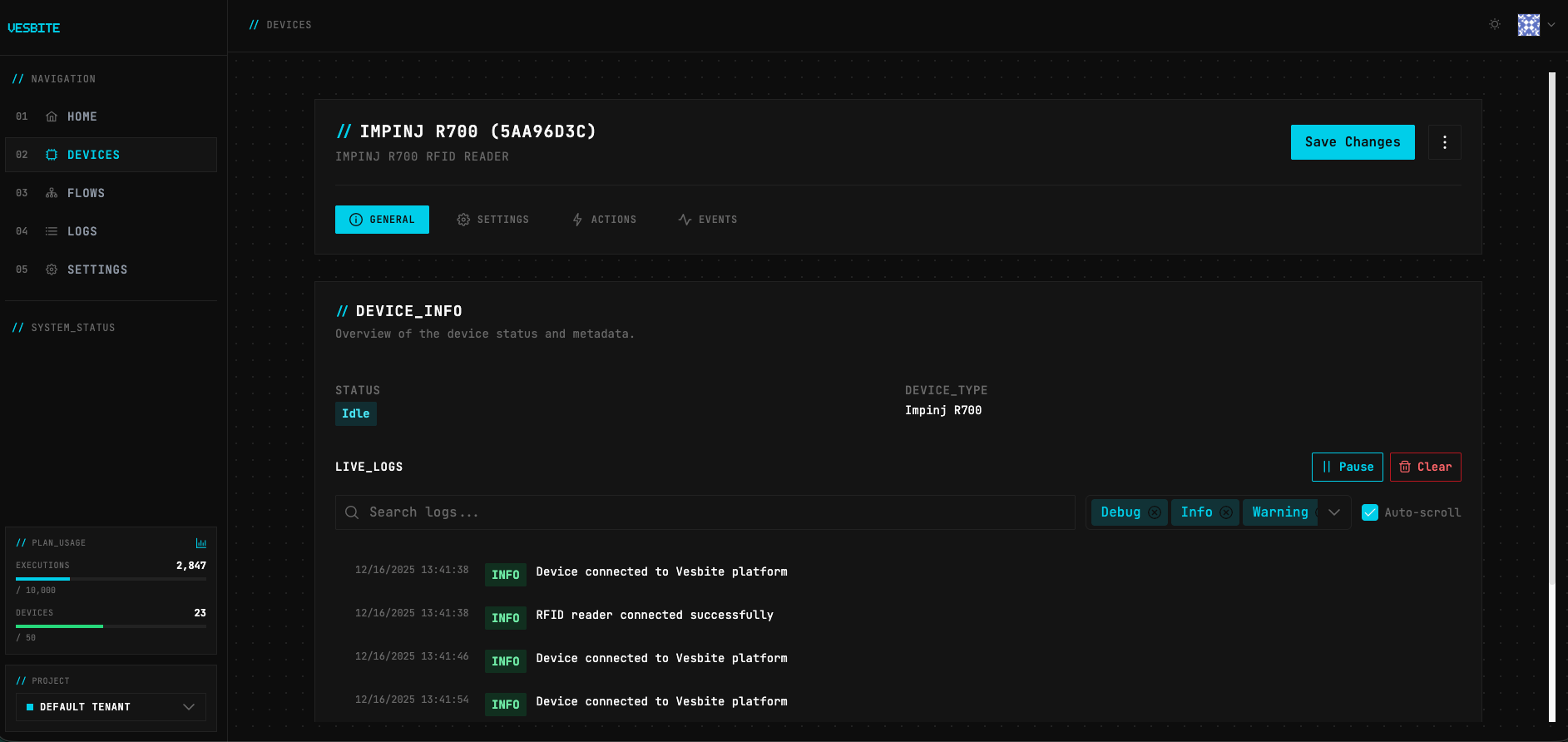The width and height of the screenshot is (1568, 742).
Task: Remove the Info filter tag
Action: [x=1226, y=512]
